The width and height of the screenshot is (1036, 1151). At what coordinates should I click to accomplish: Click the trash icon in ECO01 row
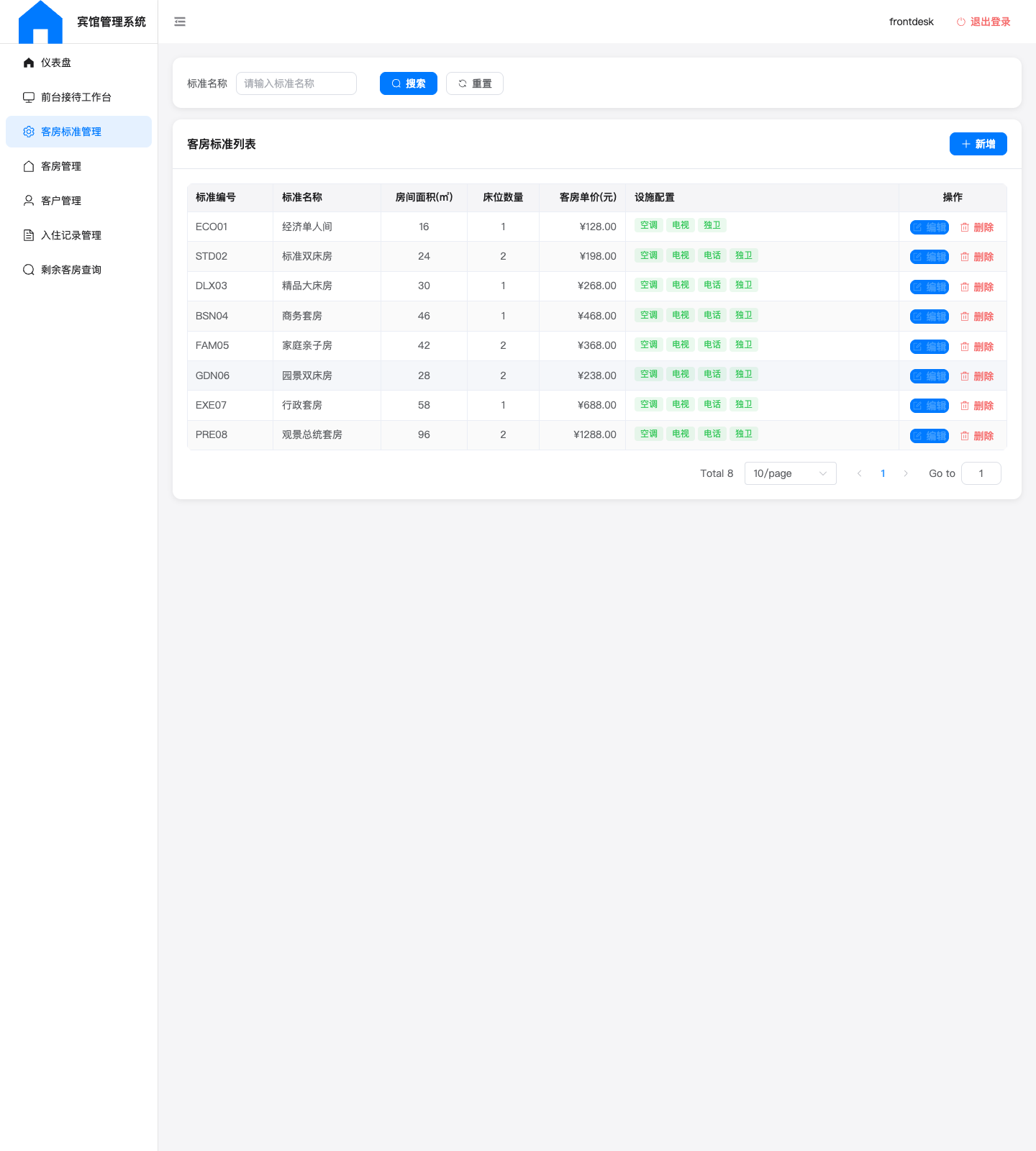pos(965,227)
